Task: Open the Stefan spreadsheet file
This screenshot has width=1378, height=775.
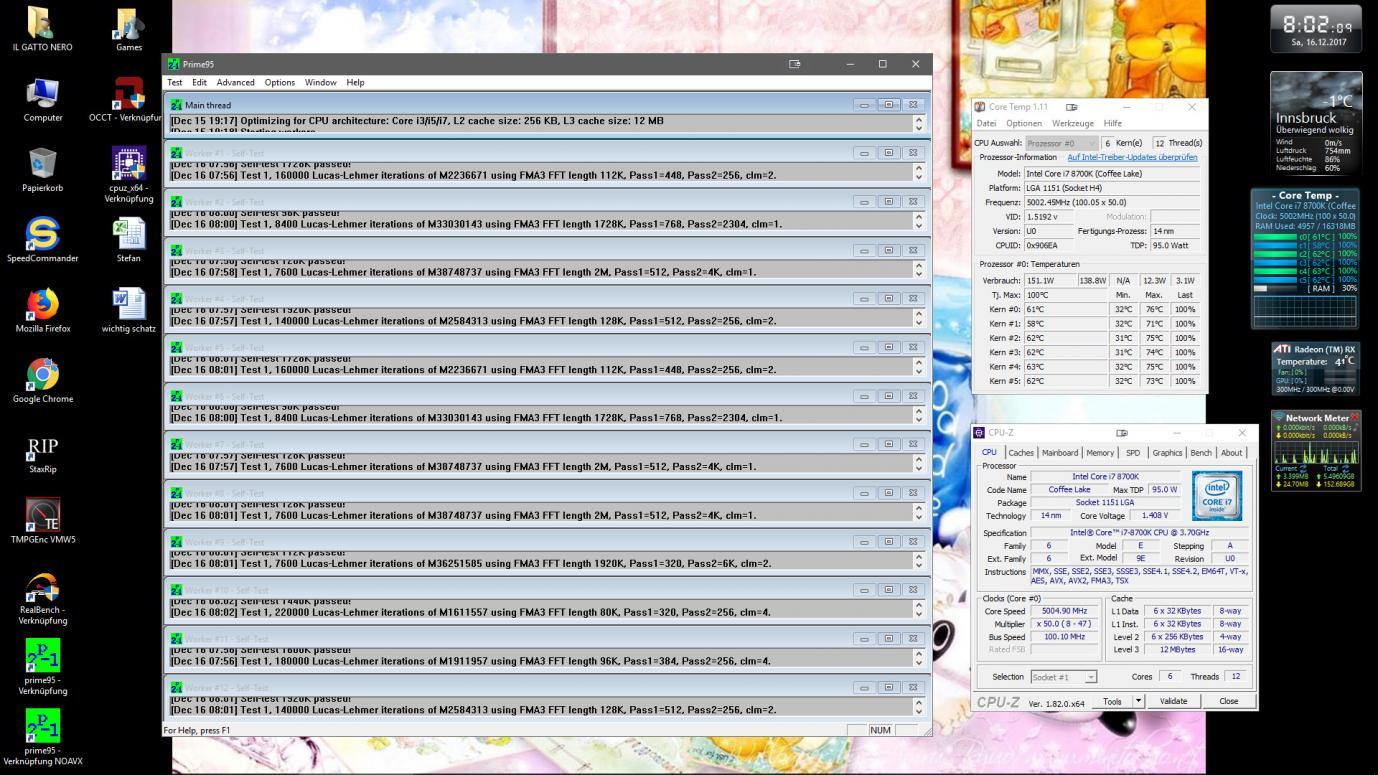Action: [x=129, y=234]
